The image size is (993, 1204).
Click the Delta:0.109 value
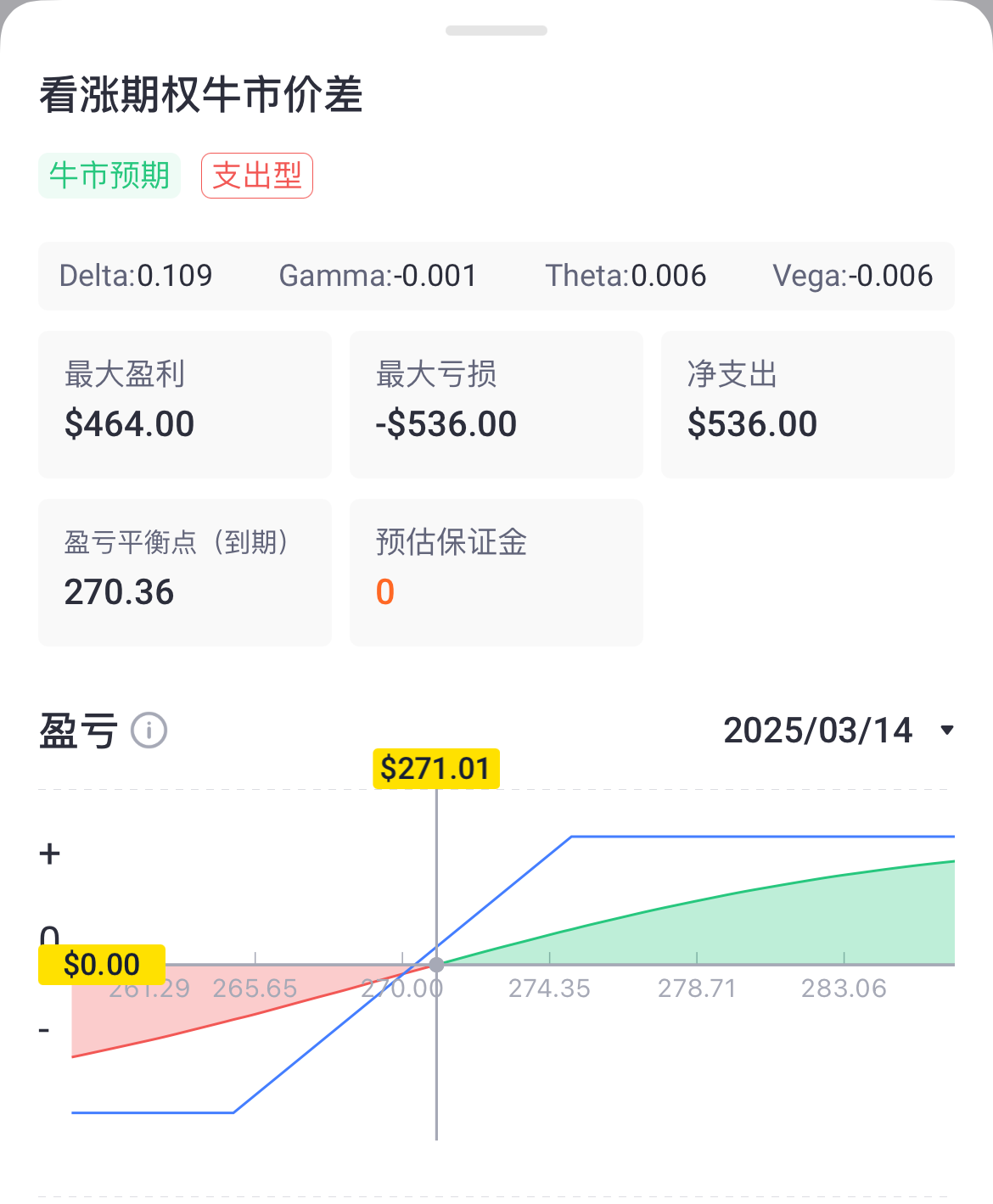[136, 276]
